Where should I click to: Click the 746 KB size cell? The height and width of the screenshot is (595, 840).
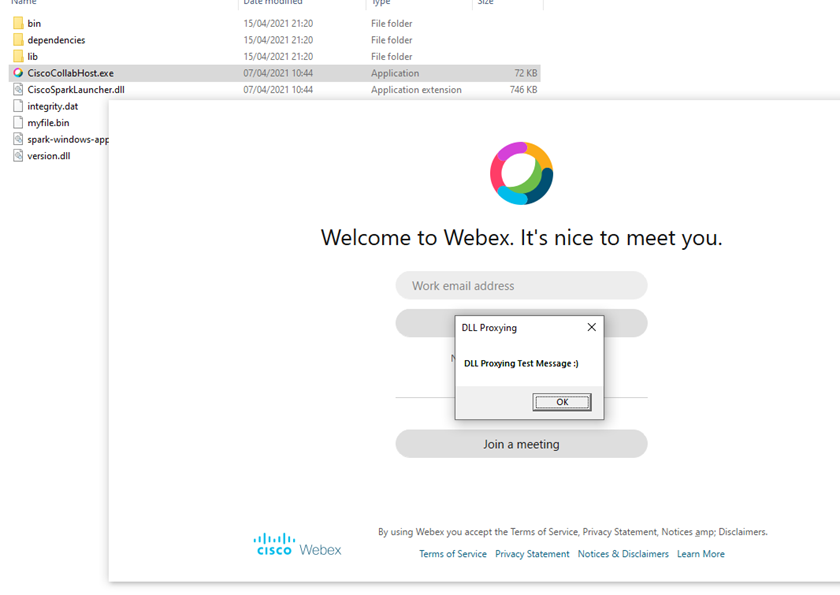523,89
